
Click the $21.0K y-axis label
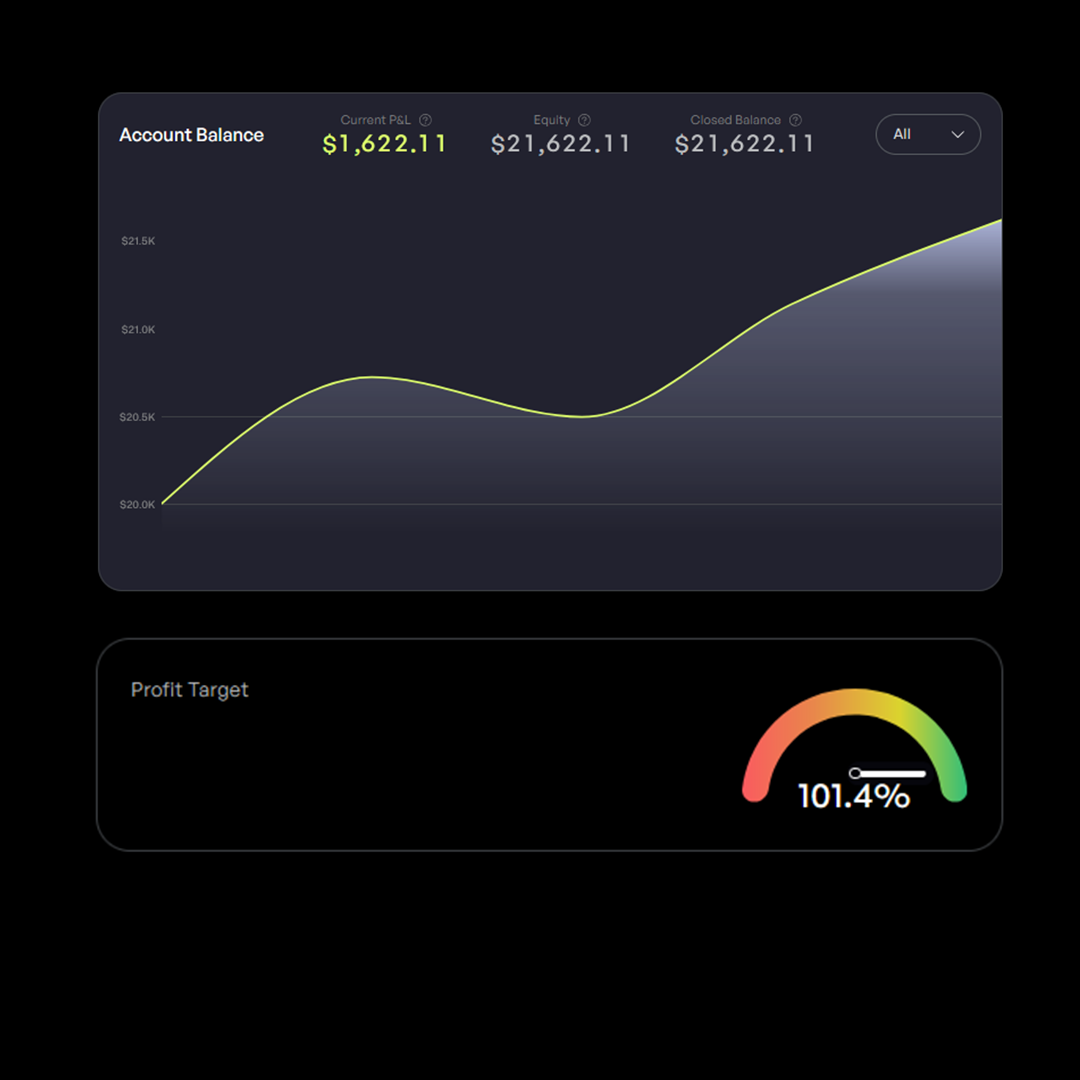pos(138,329)
